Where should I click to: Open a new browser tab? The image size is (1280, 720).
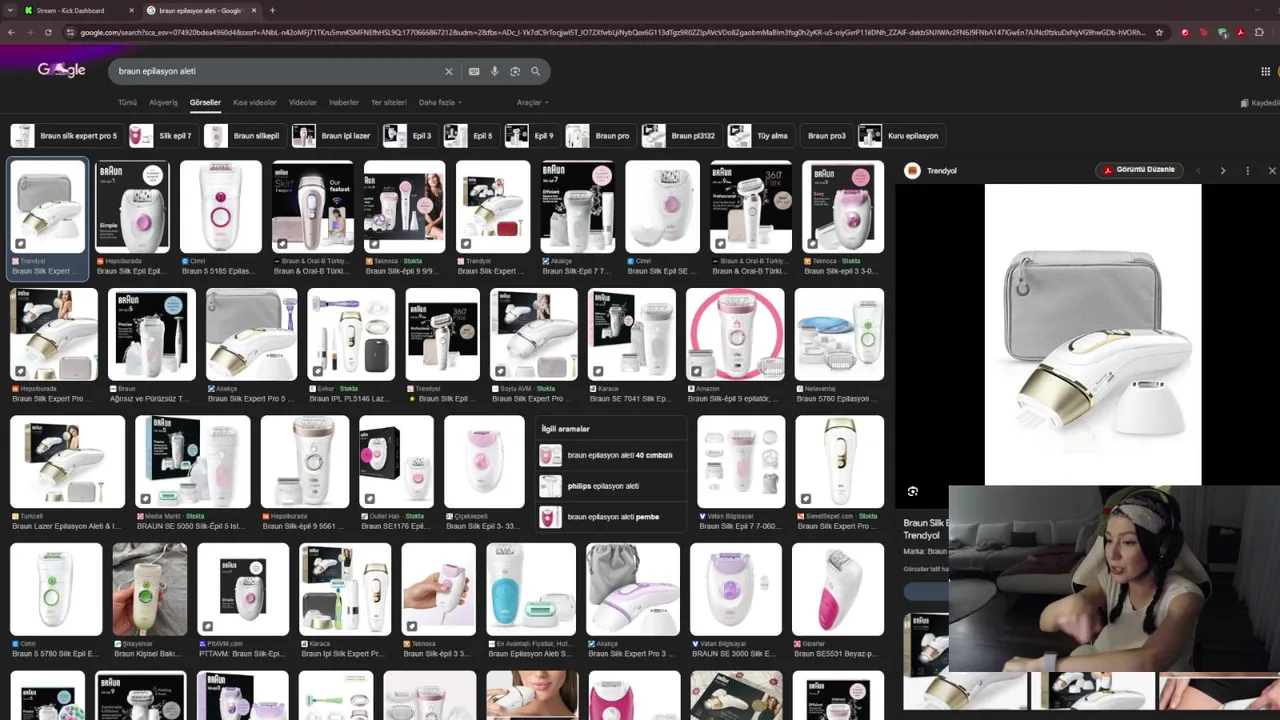tap(273, 10)
